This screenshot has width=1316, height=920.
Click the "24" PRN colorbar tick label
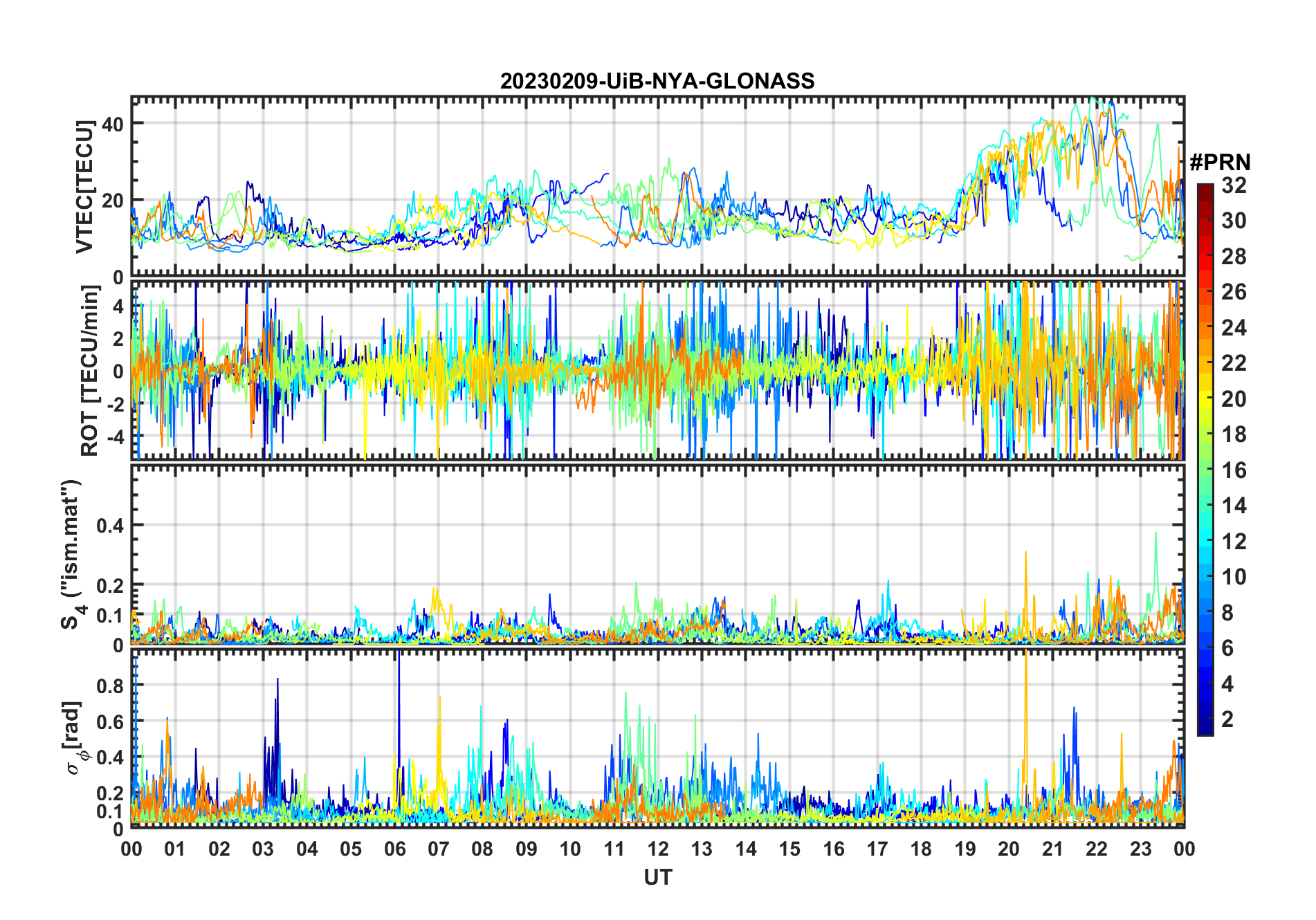(x=1234, y=328)
